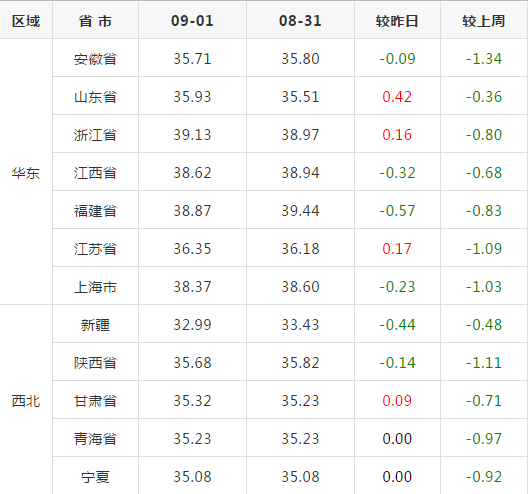
Task: Select the 省市 column header
Action: coord(95,21)
